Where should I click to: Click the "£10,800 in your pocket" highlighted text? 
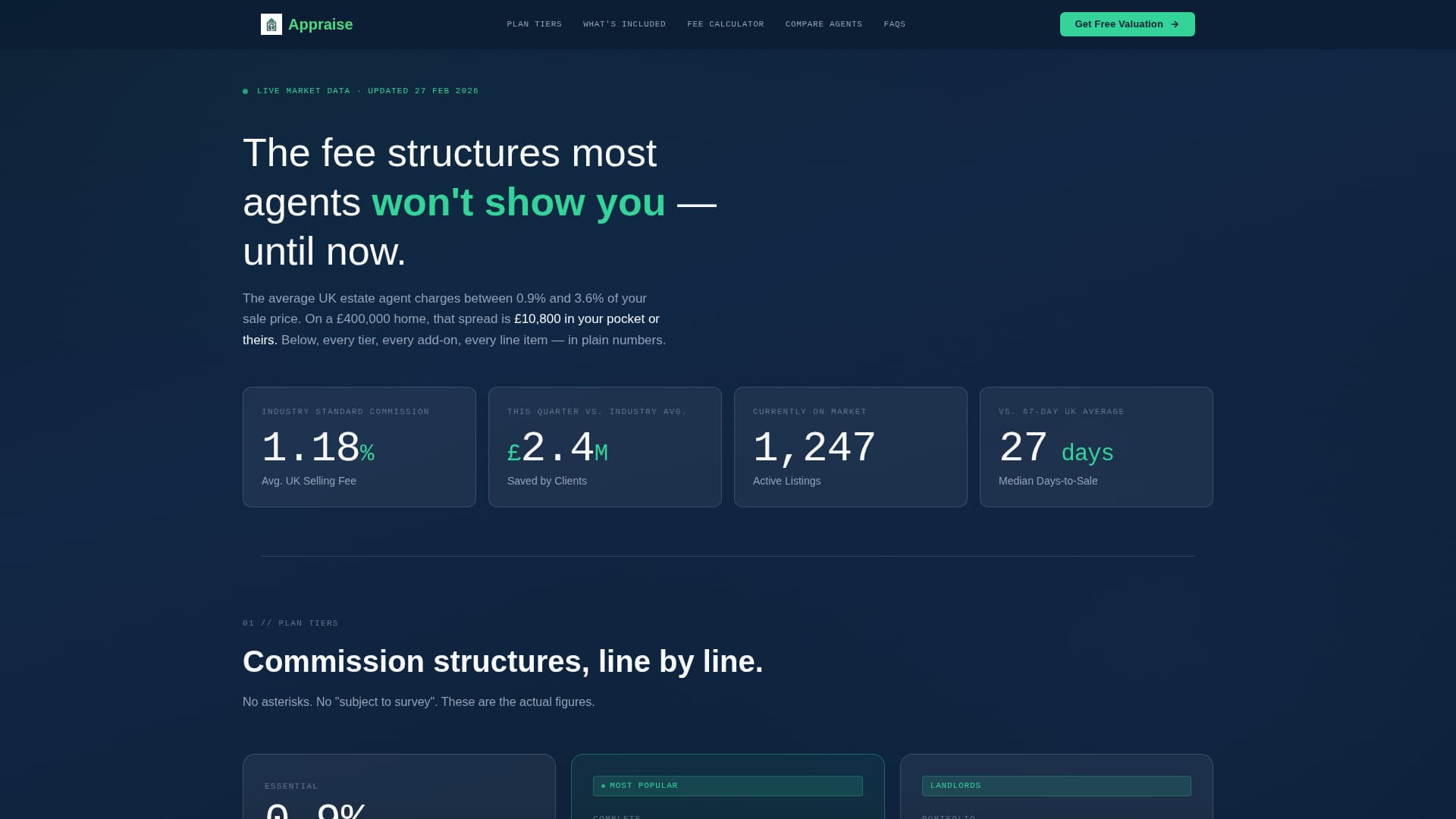(580, 319)
